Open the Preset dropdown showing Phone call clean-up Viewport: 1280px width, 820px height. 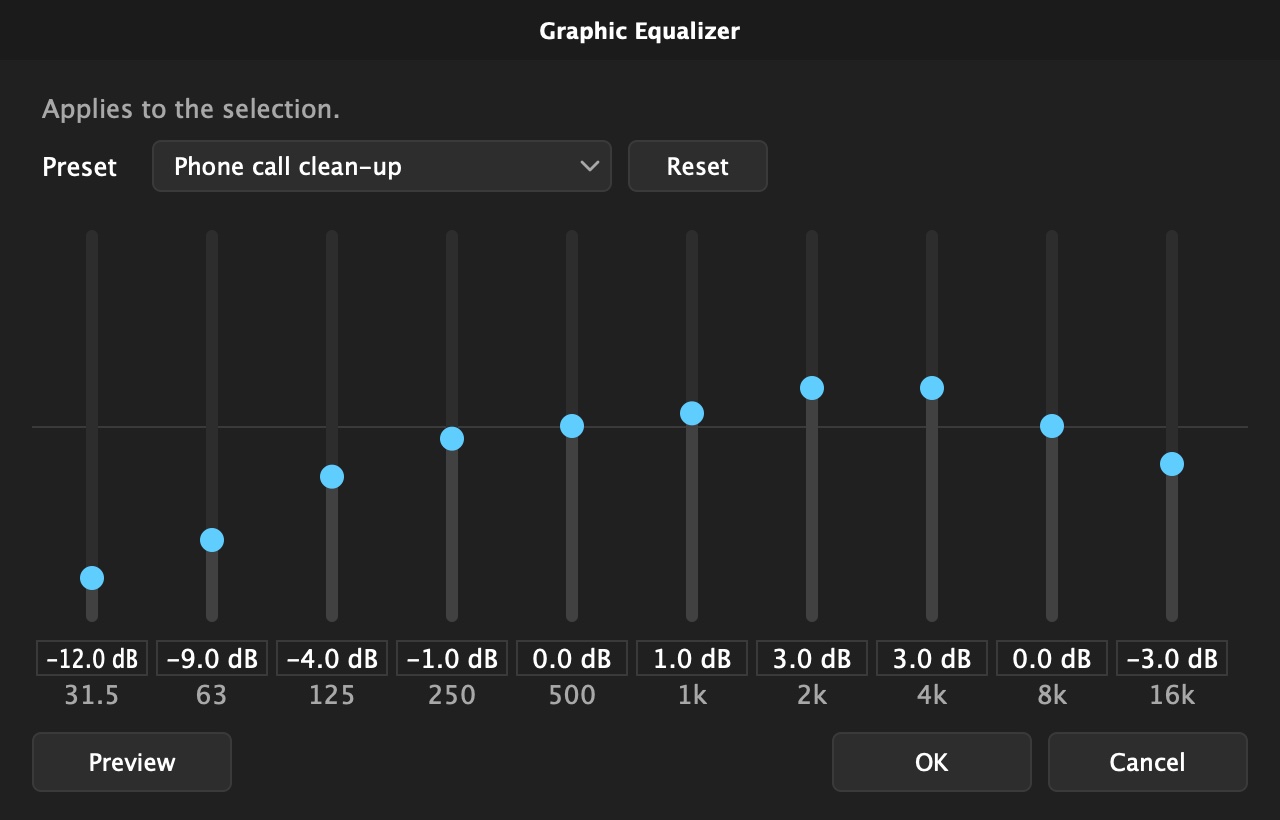[381, 166]
